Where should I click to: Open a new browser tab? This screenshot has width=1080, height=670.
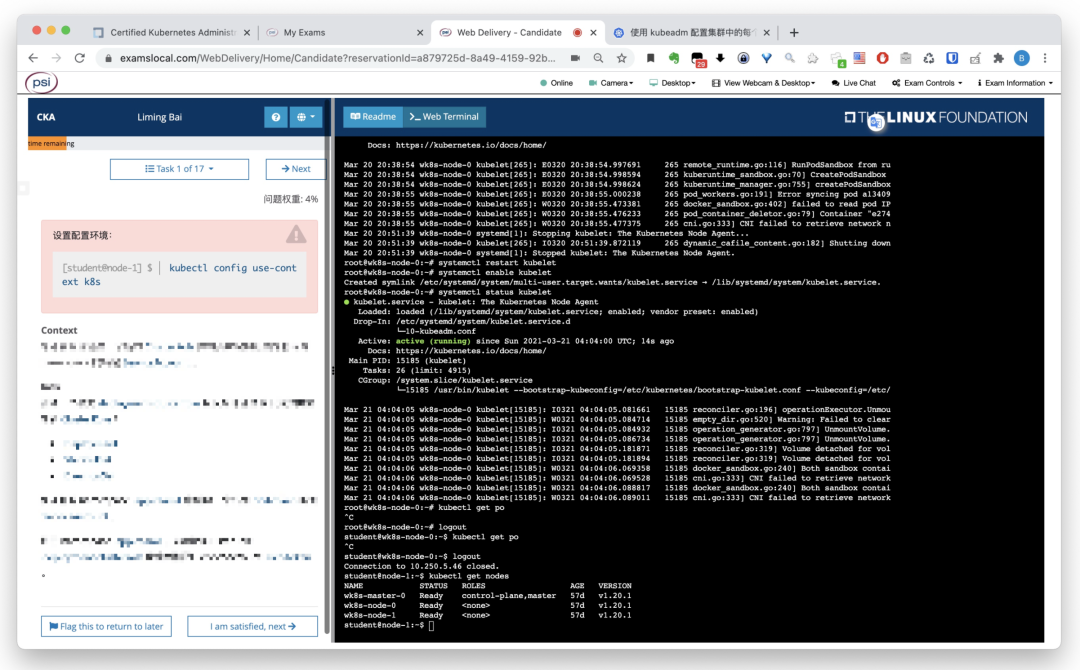[x=794, y=32]
